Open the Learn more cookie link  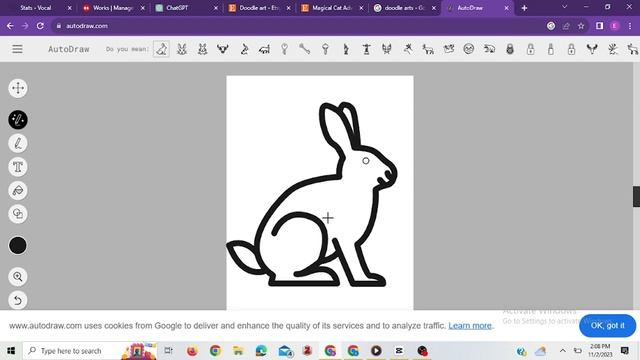pos(470,326)
